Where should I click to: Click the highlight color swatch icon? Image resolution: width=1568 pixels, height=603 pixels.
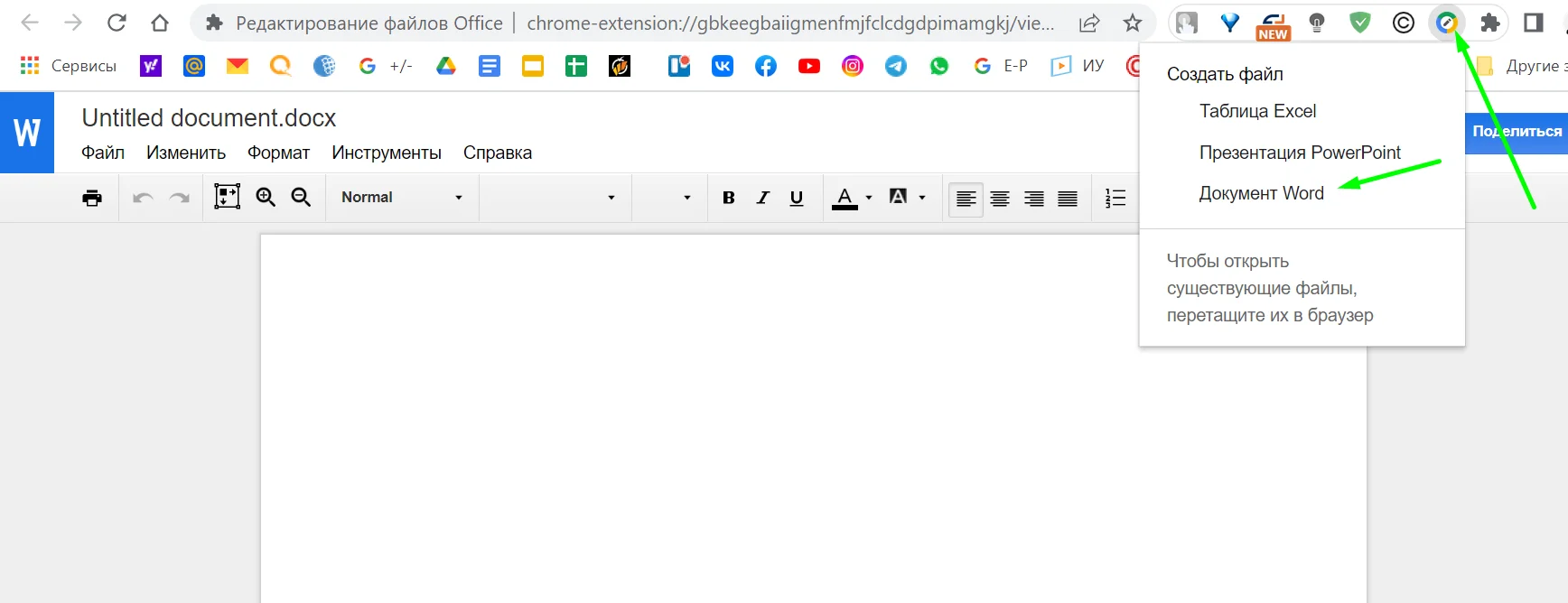tap(899, 197)
